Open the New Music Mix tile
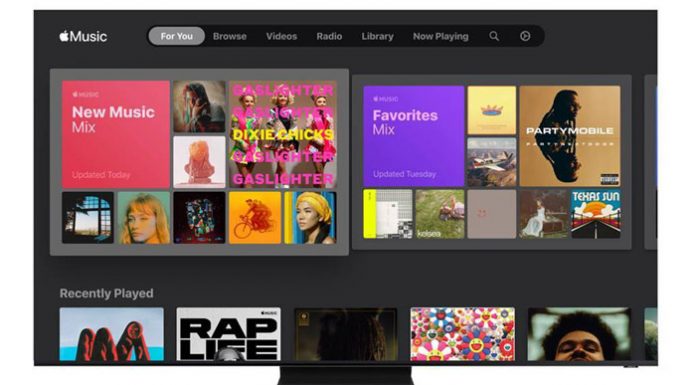The width and height of the screenshot is (696, 385). coord(116,135)
